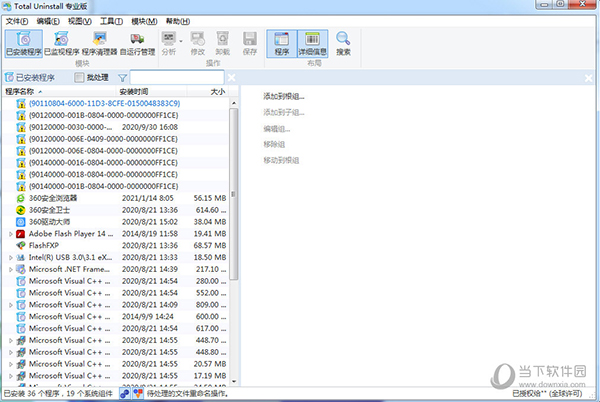Expand Microsoft Visual C++ 20.57 MB entry
The width and height of the screenshot is (600, 402).
coord(11,364)
